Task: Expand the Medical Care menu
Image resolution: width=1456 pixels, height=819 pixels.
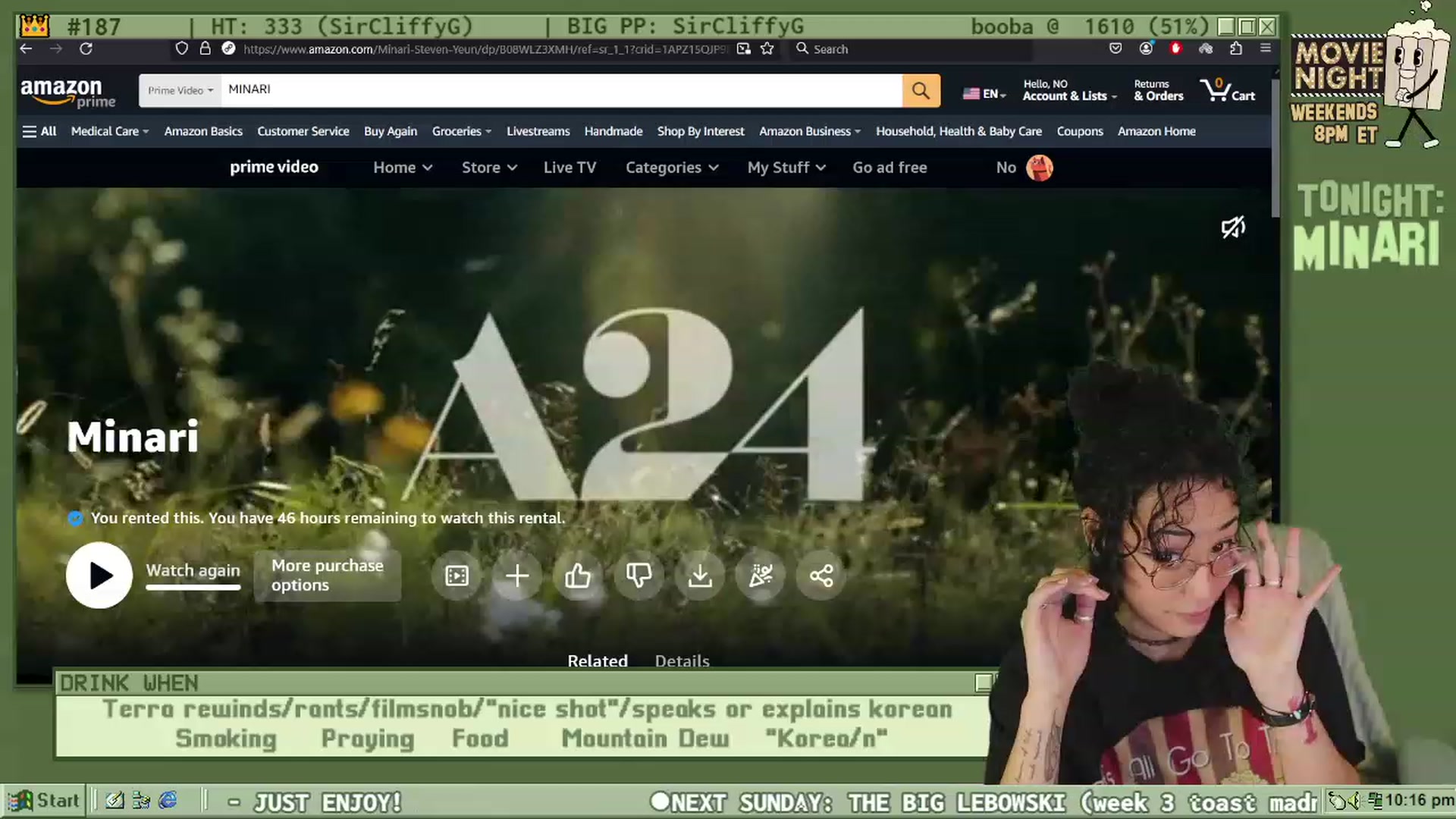Action: pyautogui.click(x=110, y=131)
